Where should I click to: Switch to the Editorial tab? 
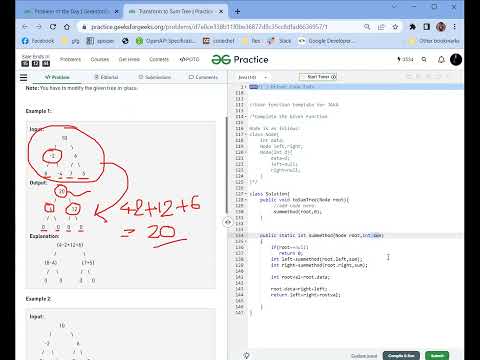(106, 77)
